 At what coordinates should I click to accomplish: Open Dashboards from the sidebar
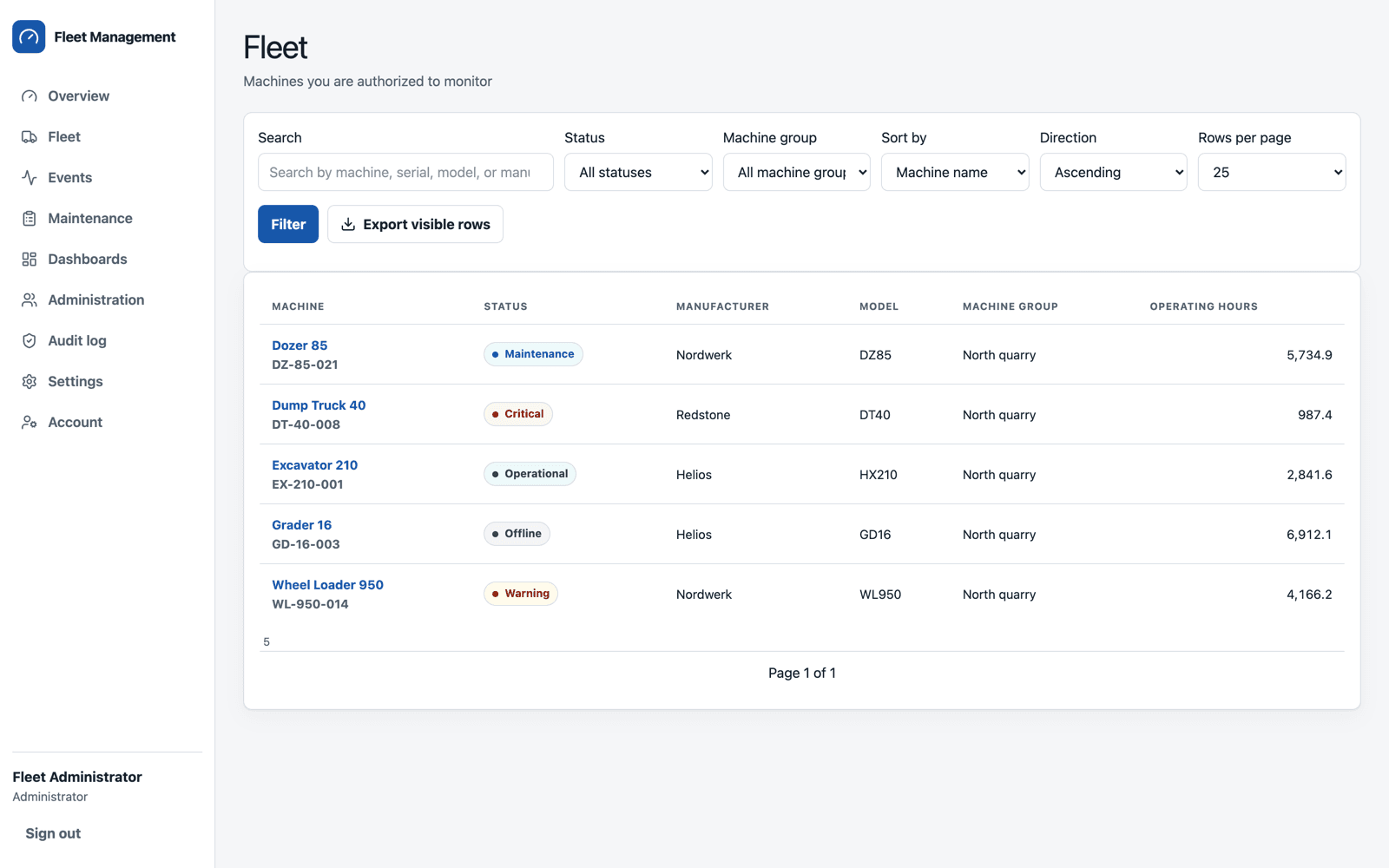pos(108,260)
